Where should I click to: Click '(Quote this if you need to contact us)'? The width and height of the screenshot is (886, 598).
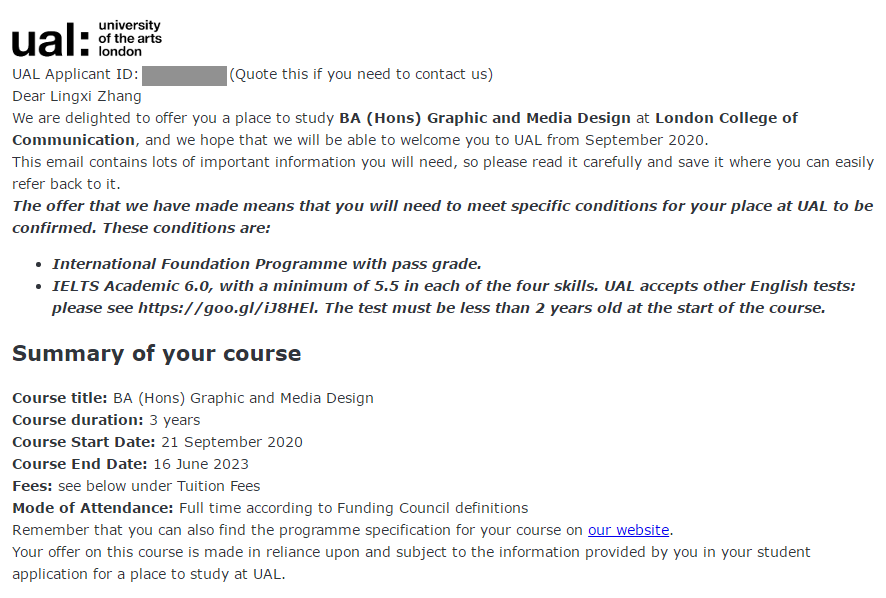point(361,74)
